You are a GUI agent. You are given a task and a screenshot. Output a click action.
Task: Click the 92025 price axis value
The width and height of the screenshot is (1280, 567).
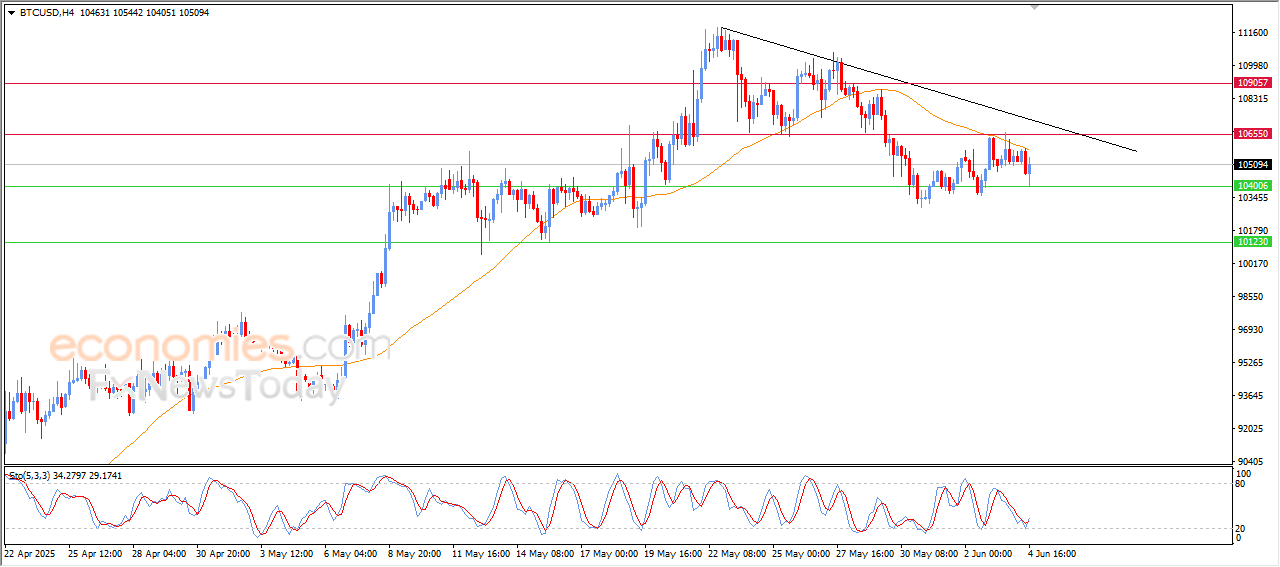(x=1251, y=429)
